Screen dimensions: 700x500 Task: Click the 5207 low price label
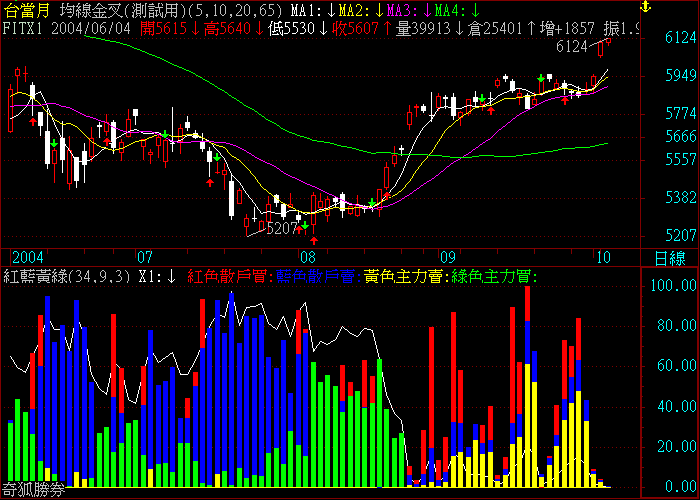click(284, 229)
